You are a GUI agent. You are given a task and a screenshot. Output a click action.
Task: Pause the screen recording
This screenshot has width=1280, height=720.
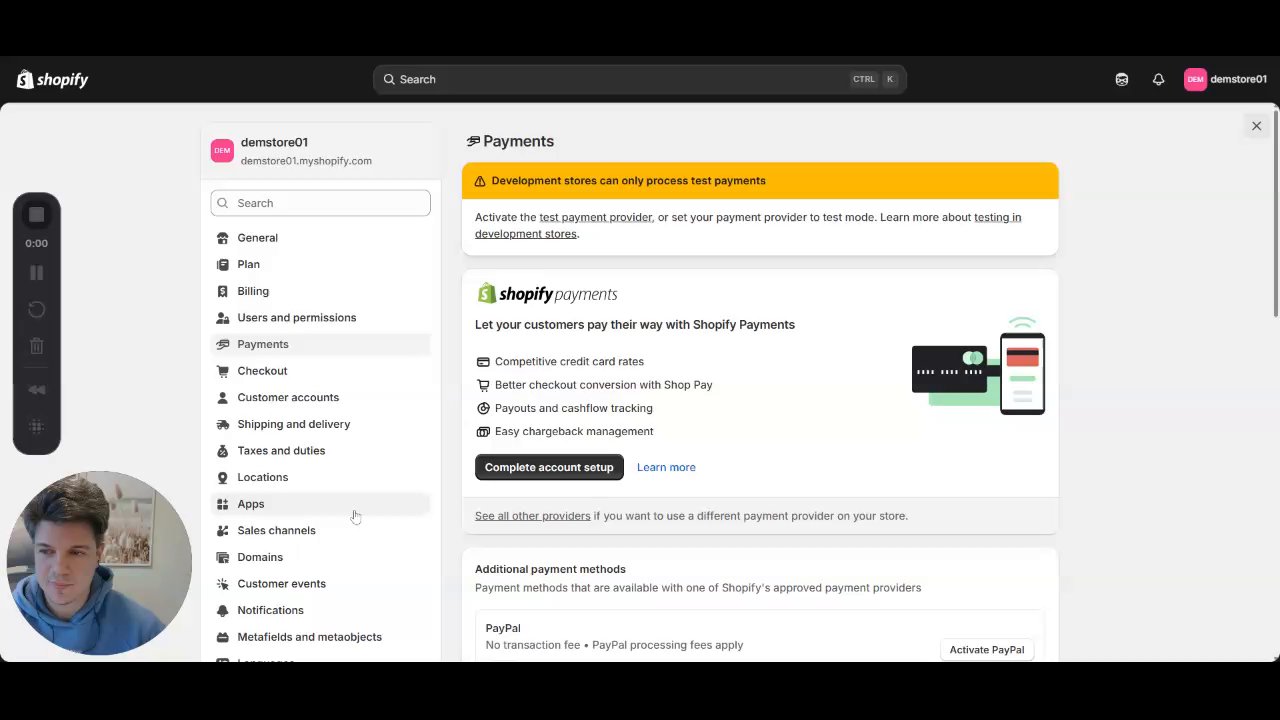(36, 273)
